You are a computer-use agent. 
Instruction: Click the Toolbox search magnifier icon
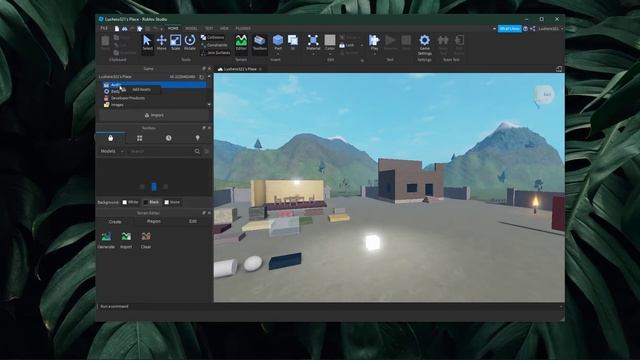point(197,151)
